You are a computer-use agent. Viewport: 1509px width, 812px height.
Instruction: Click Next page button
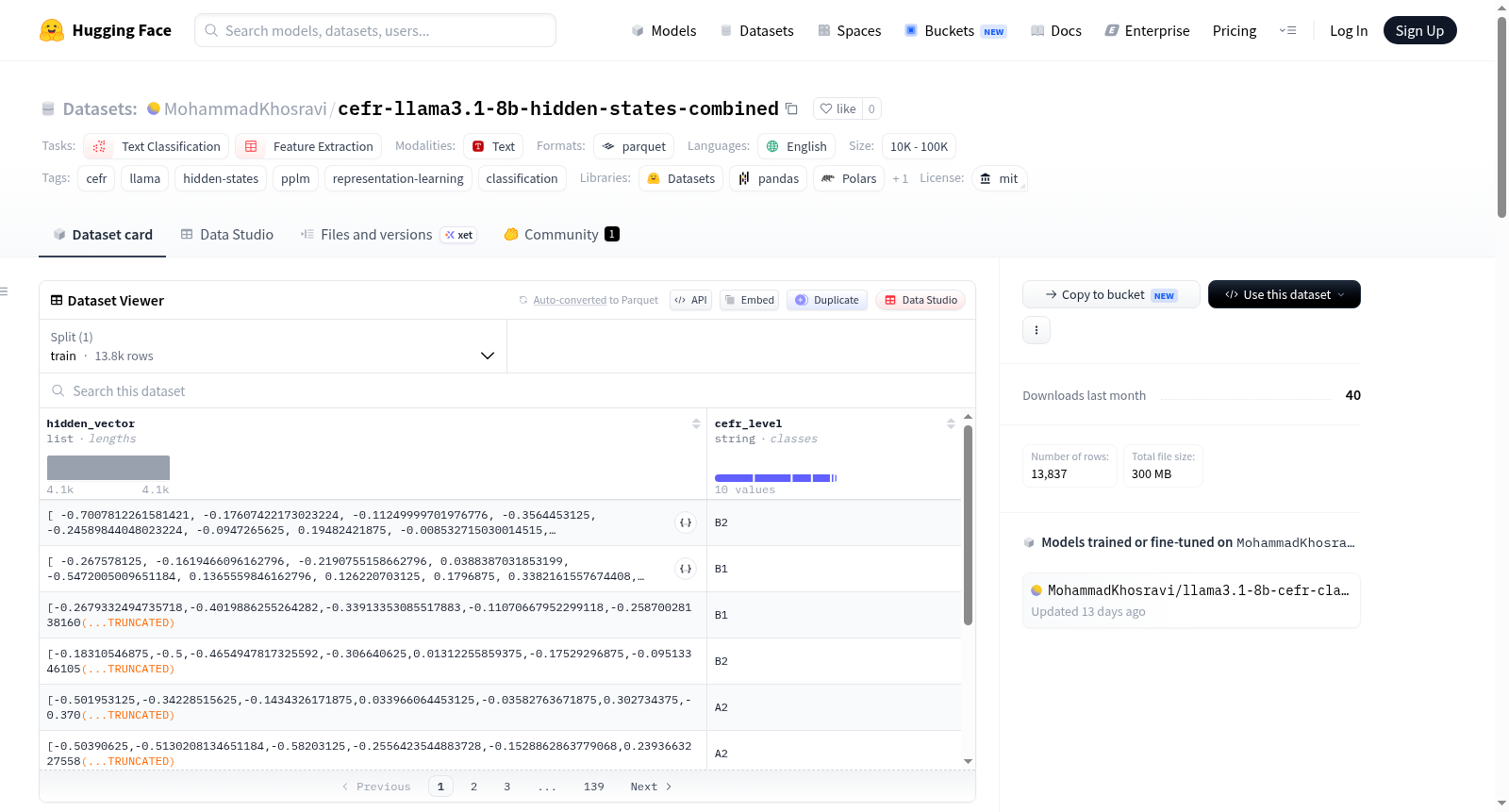pos(651,787)
